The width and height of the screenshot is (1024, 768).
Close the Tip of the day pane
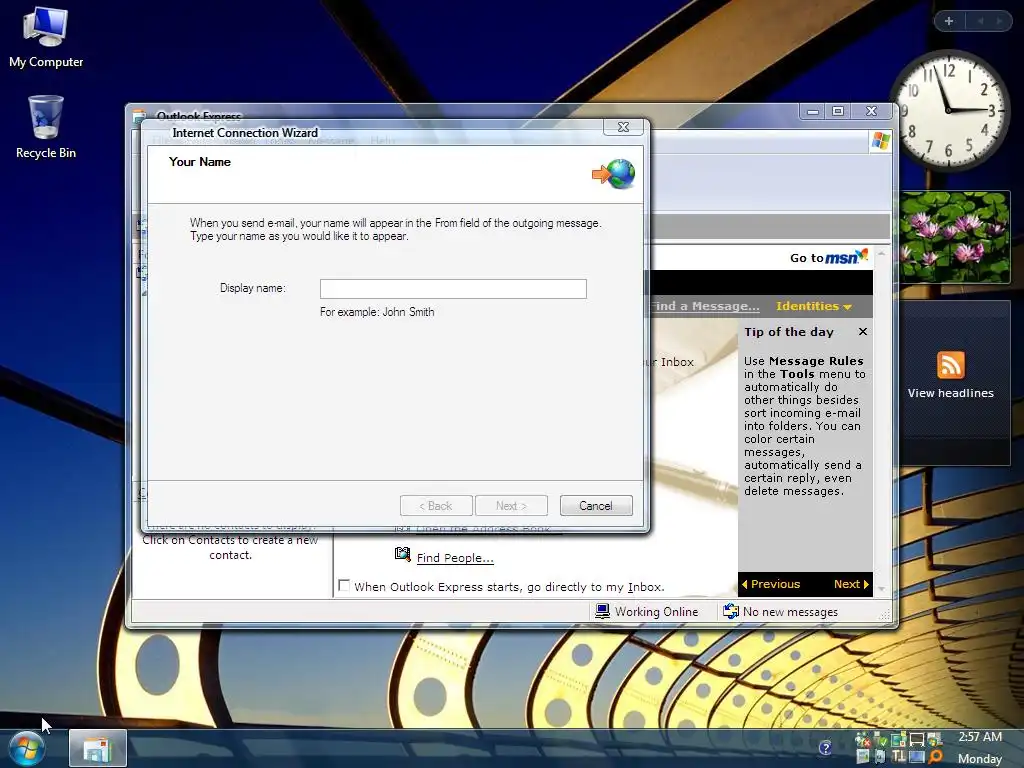click(x=863, y=332)
